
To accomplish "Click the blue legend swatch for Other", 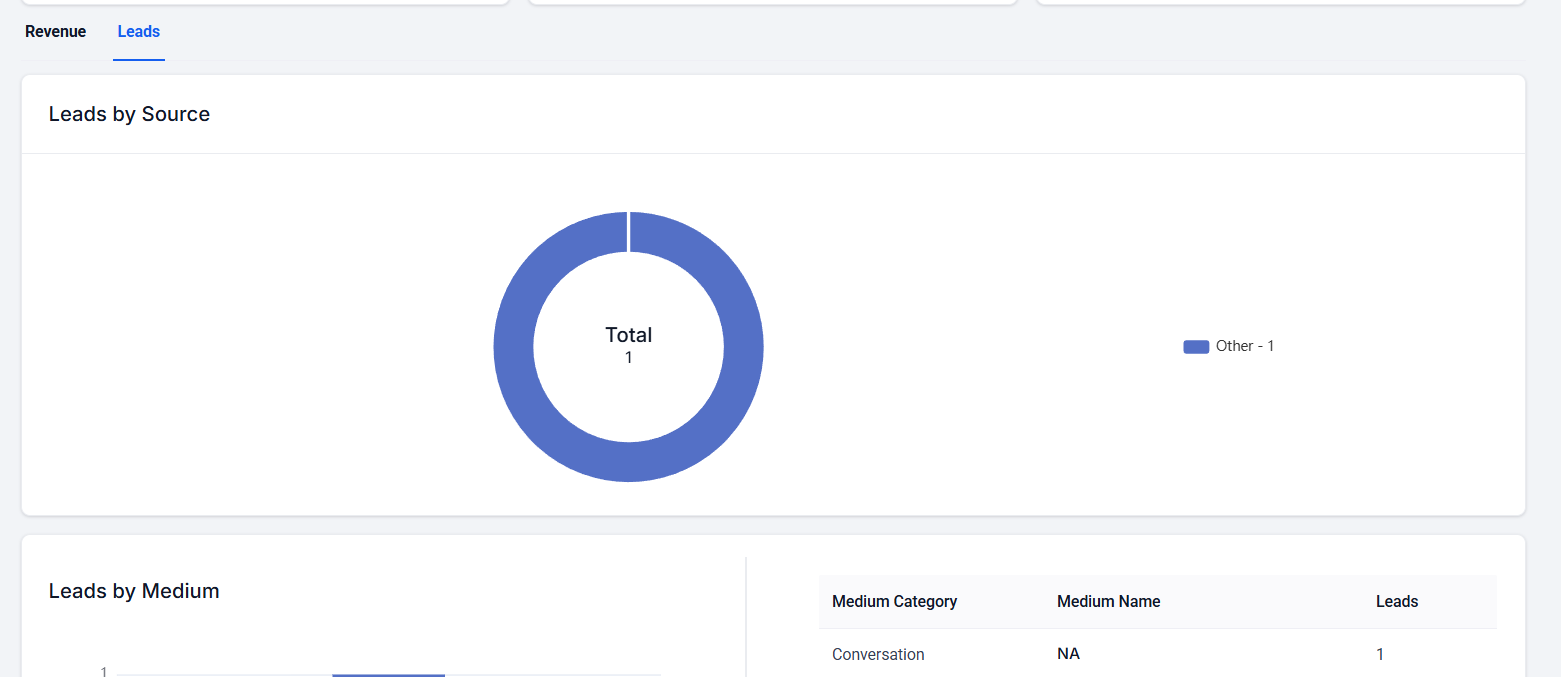I will coord(1196,347).
